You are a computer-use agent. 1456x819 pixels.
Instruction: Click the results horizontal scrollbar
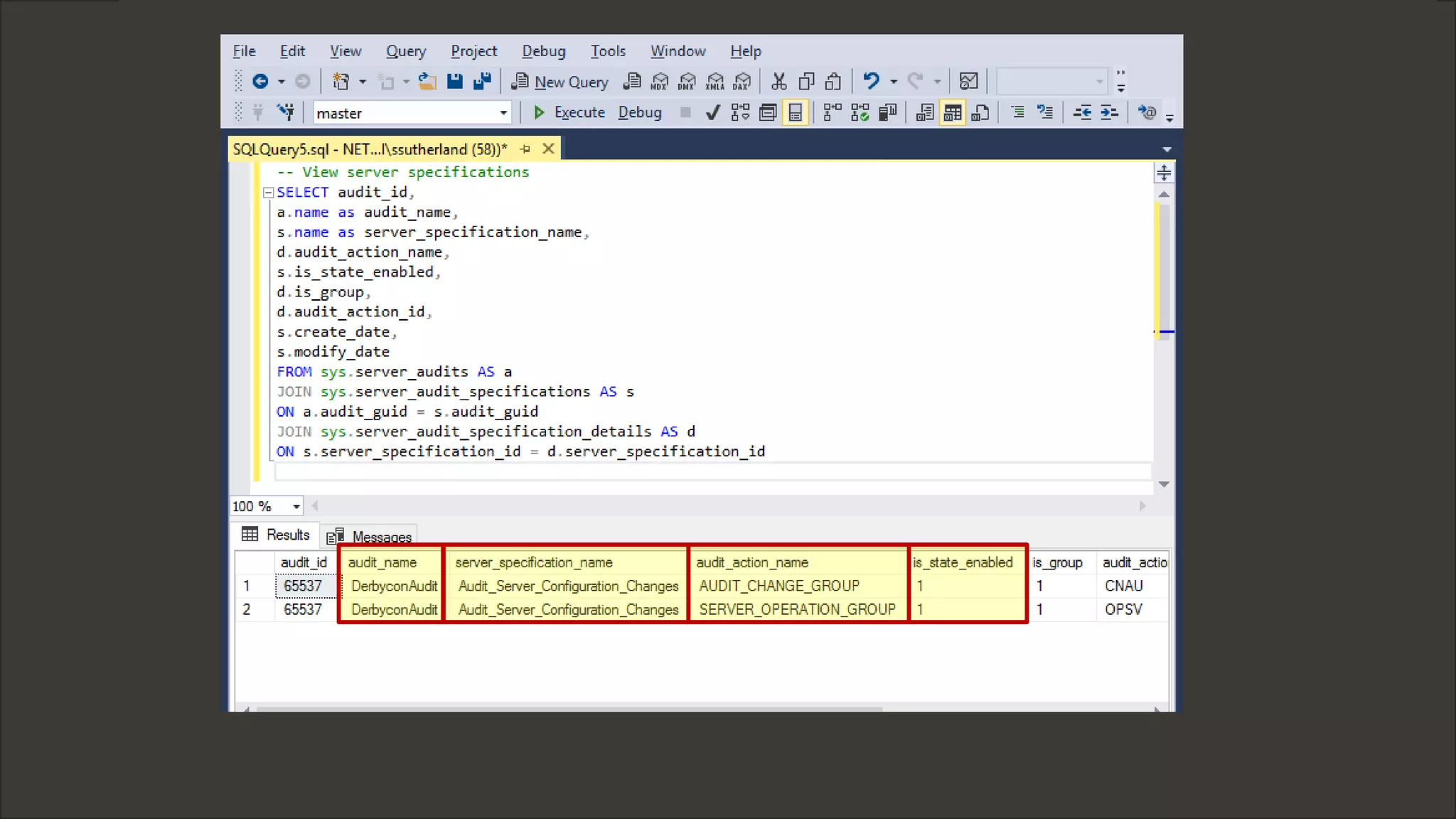[569, 709]
